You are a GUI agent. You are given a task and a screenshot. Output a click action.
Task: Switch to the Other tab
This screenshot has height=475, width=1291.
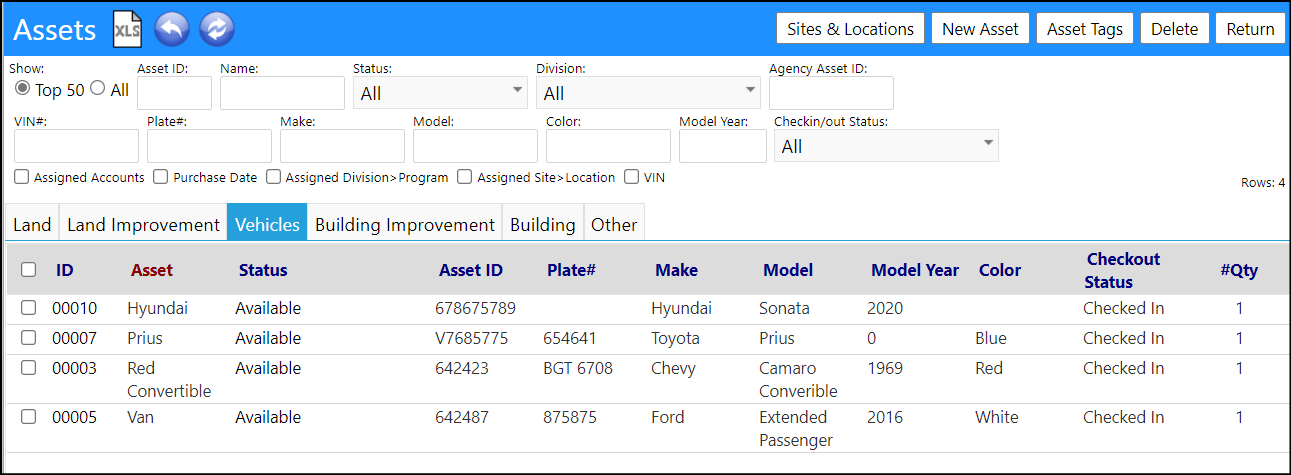614,224
